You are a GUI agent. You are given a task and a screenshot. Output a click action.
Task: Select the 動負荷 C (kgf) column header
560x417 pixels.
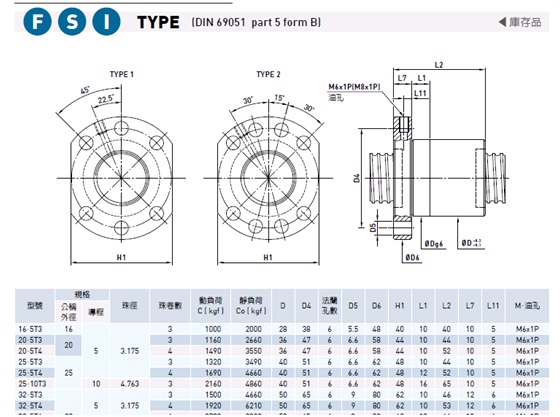tap(211, 306)
